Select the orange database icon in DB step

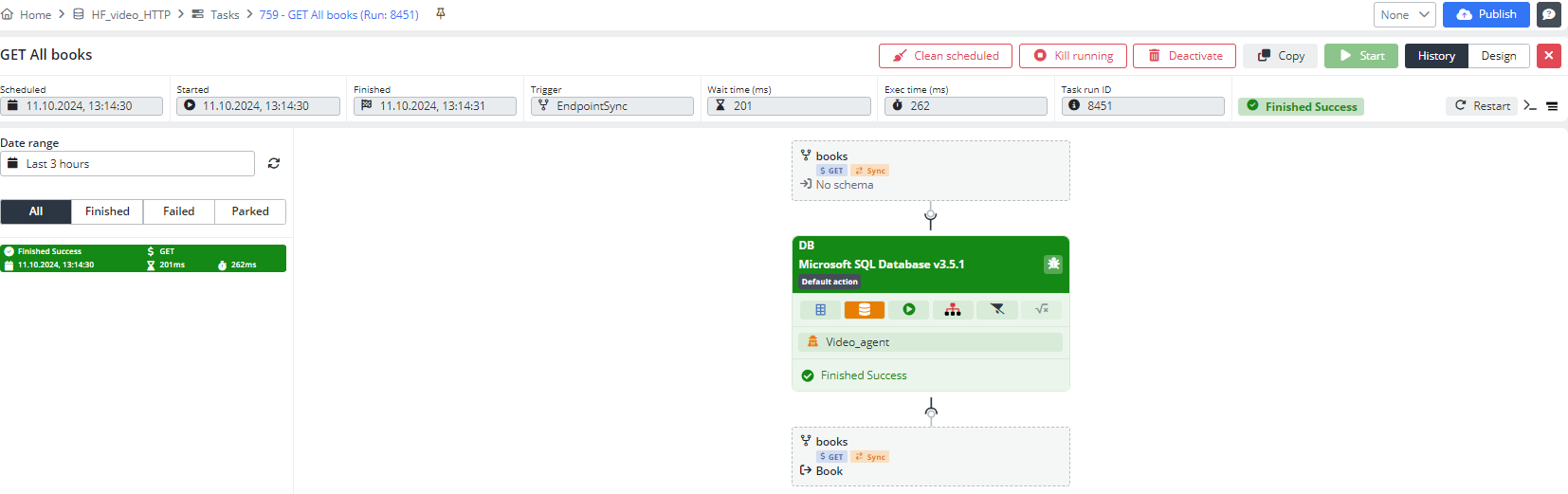click(864, 310)
